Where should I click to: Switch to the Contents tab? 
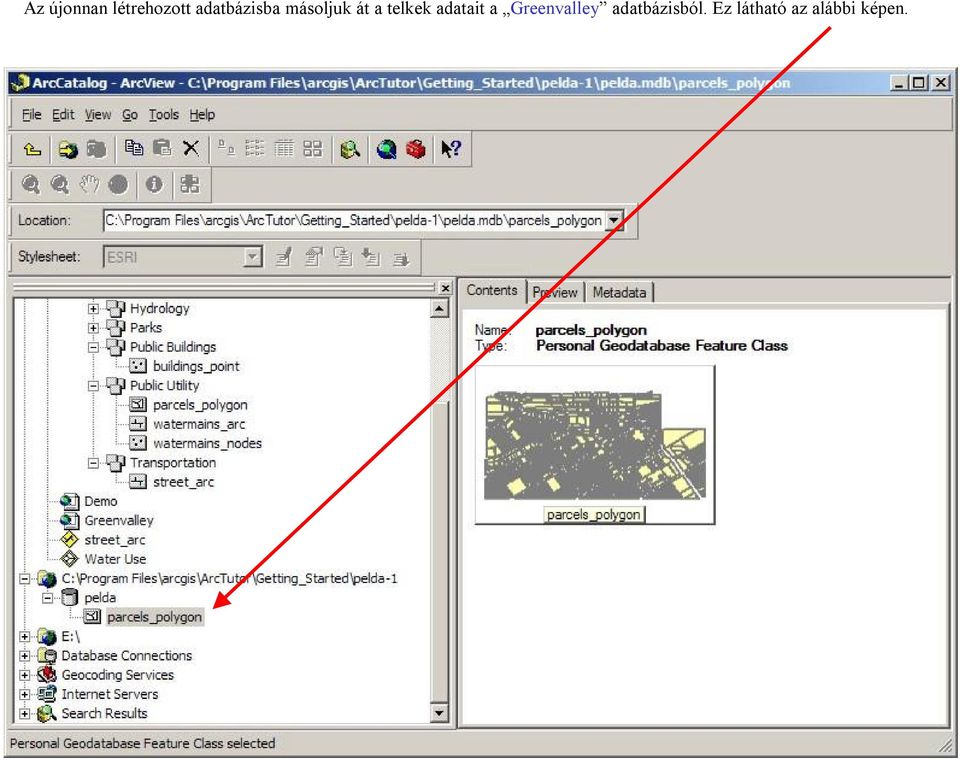[492, 290]
